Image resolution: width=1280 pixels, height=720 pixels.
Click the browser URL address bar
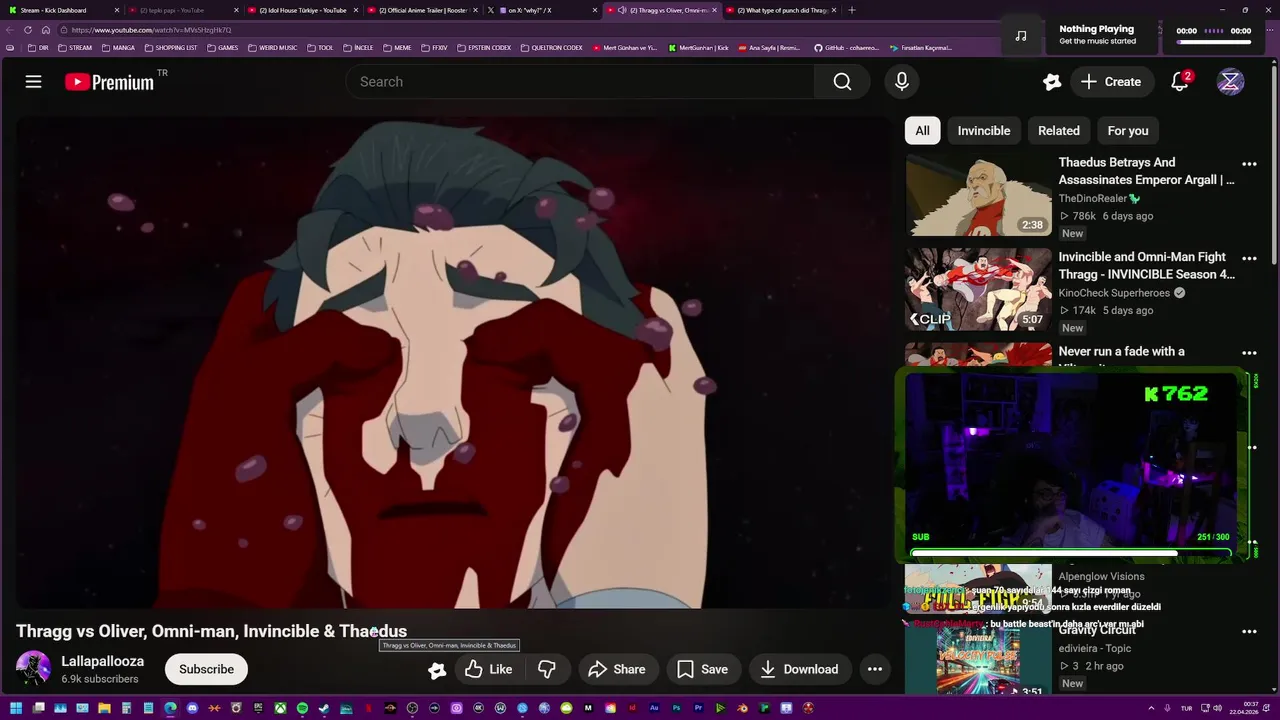pyautogui.click(x=530, y=30)
